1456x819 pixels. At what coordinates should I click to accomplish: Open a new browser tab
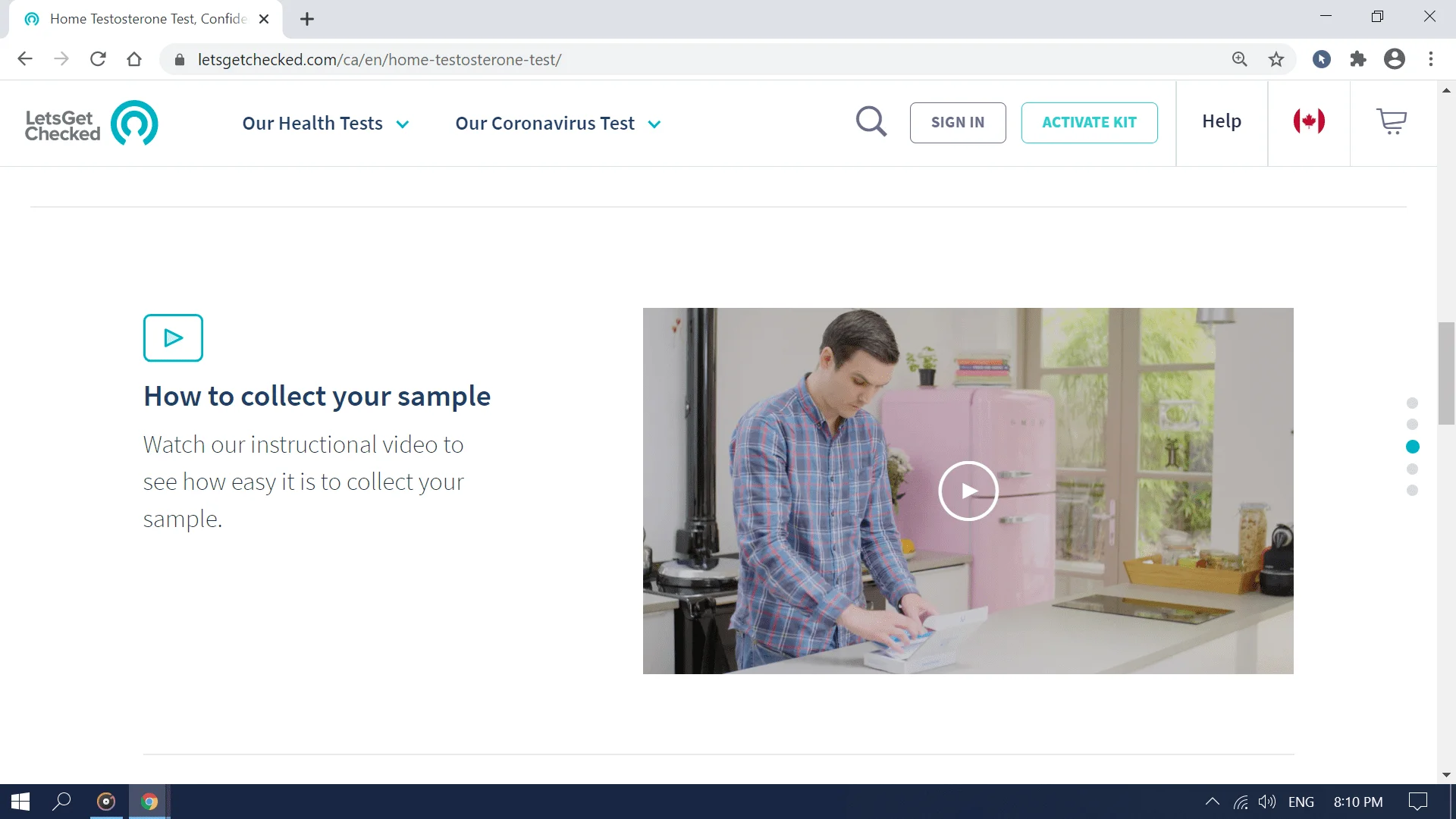307,19
